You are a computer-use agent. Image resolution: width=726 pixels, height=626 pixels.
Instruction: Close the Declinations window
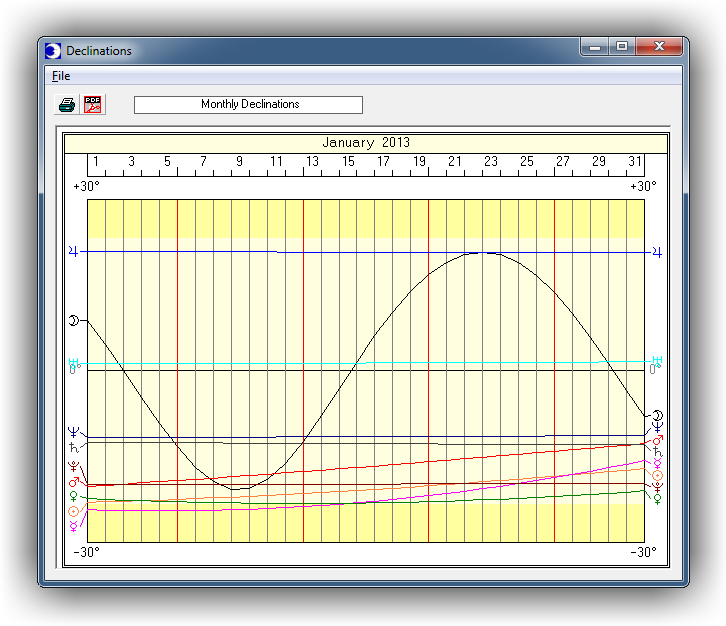point(659,47)
